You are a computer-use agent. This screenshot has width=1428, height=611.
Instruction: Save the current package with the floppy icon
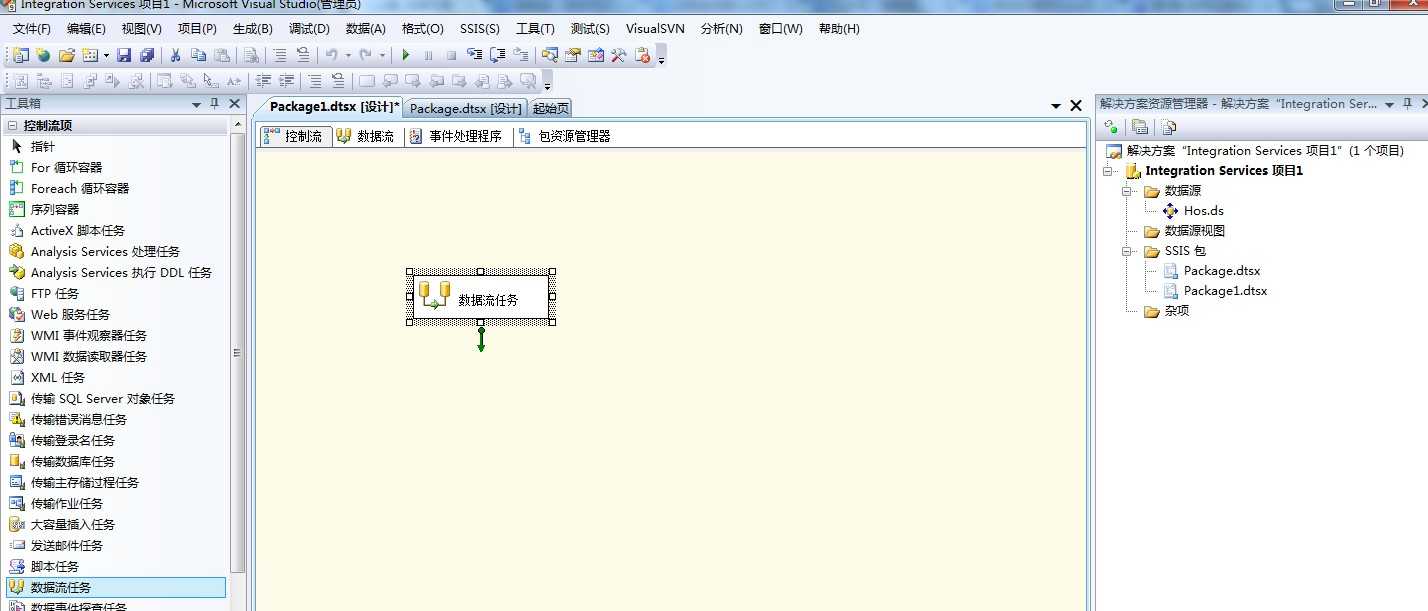(x=124, y=55)
